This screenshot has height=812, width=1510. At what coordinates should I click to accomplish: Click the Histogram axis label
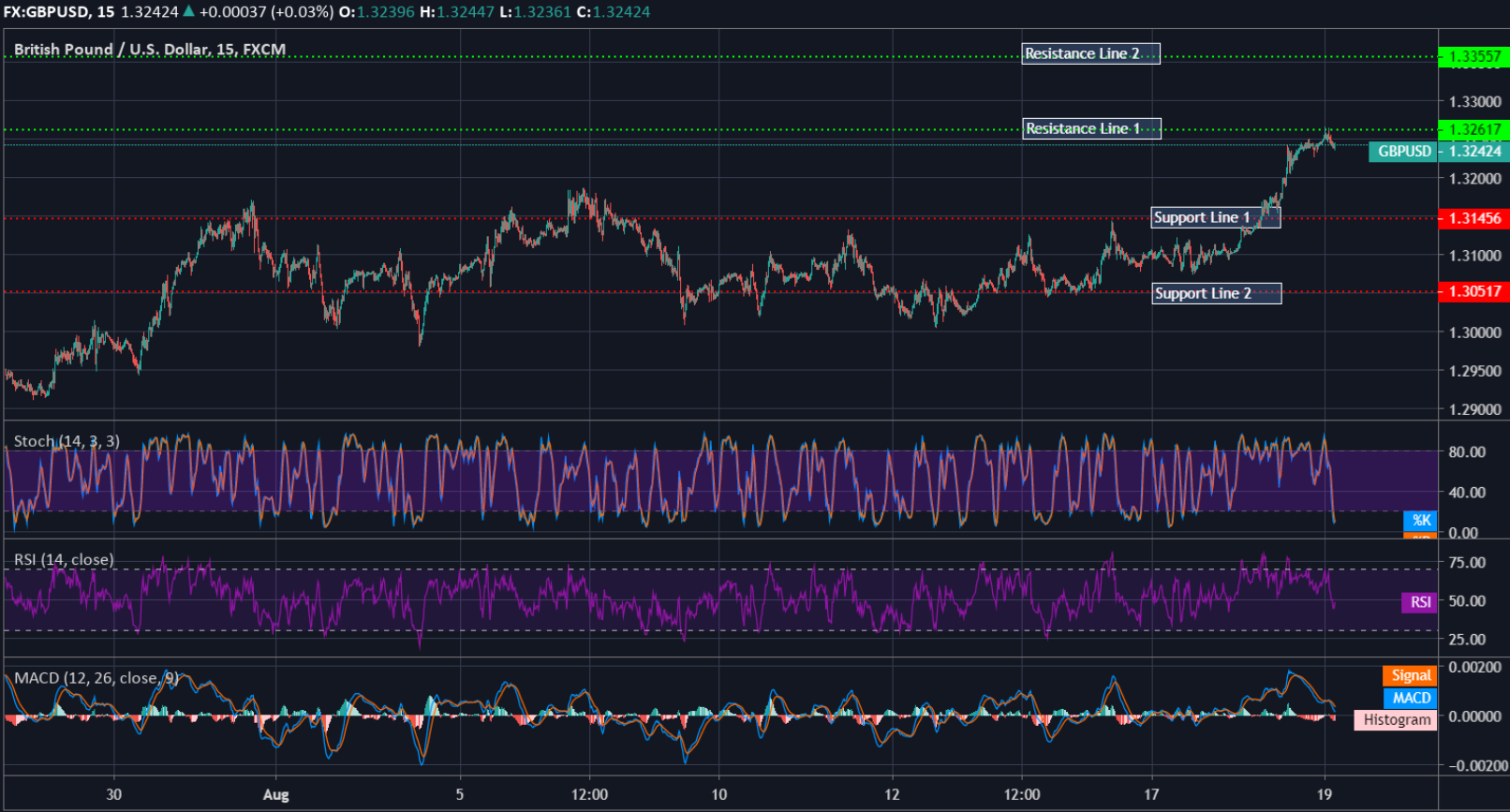coord(1396,719)
